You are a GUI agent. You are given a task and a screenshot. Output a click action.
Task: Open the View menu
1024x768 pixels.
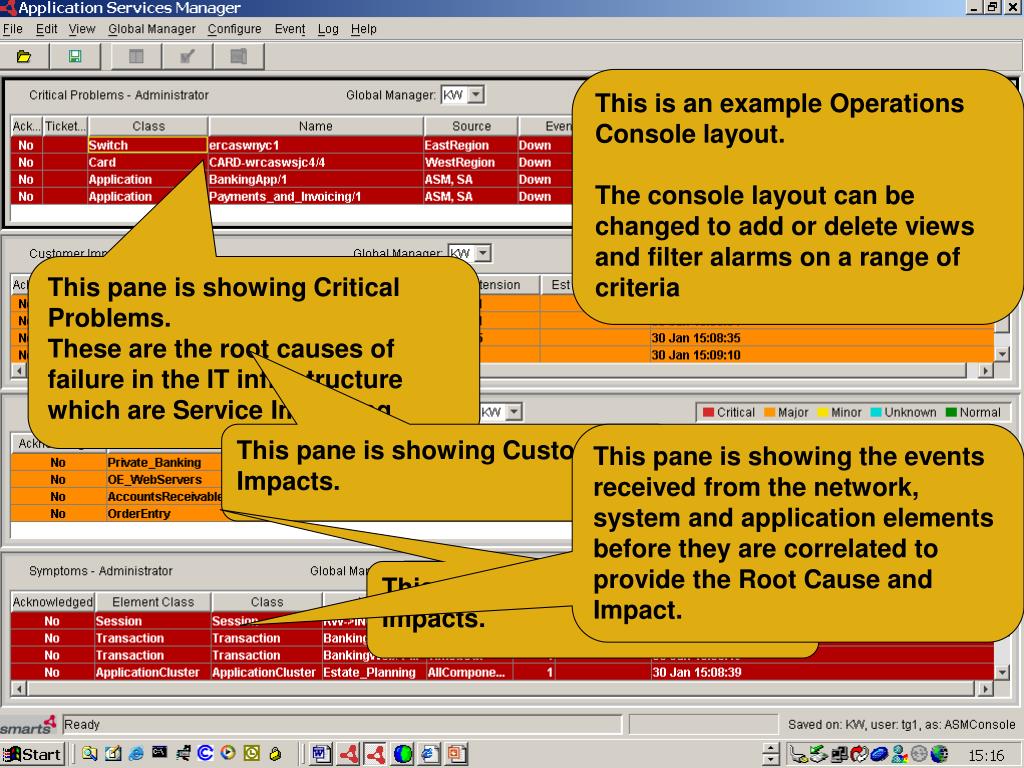pos(82,29)
